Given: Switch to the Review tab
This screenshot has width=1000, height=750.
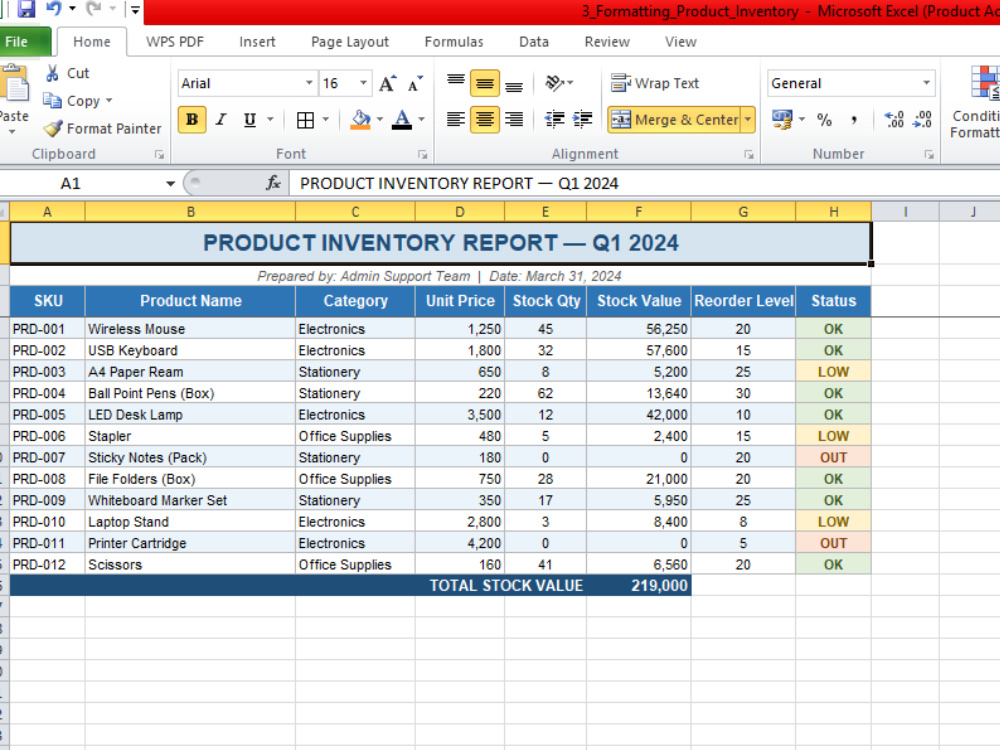Looking at the screenshot, I should pos(607,42).
